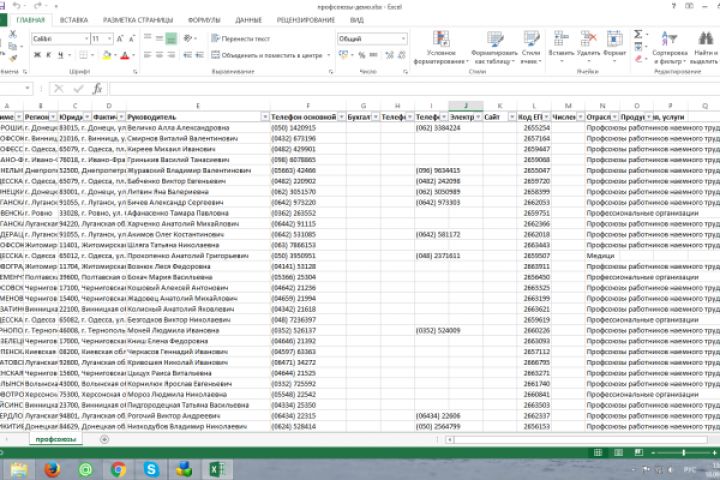
Task: Open Chrome from the taskbar
Action: [x=118, y=469]
